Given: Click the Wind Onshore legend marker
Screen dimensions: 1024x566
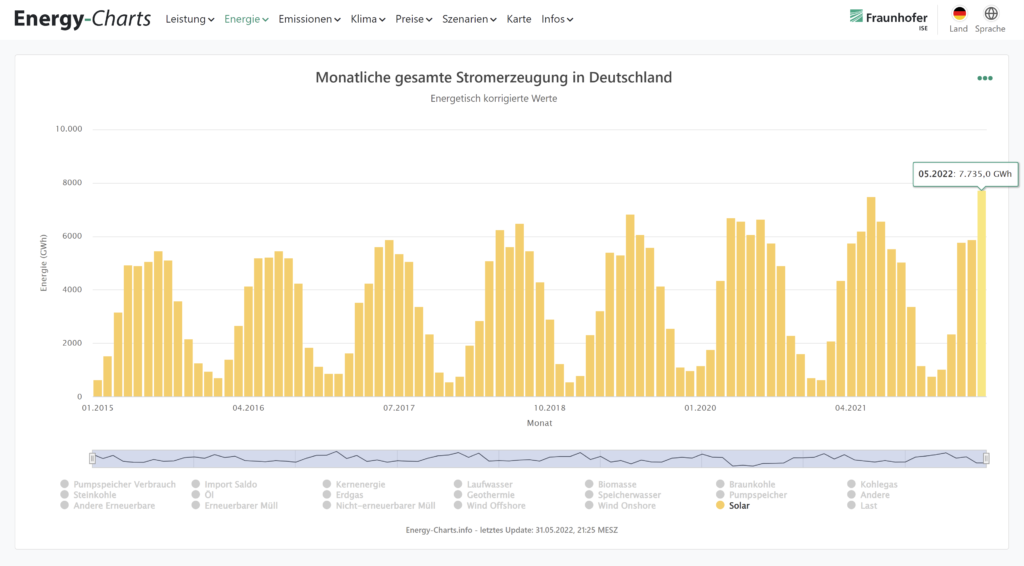Looking at the screenshot, I should coord(589,506).
